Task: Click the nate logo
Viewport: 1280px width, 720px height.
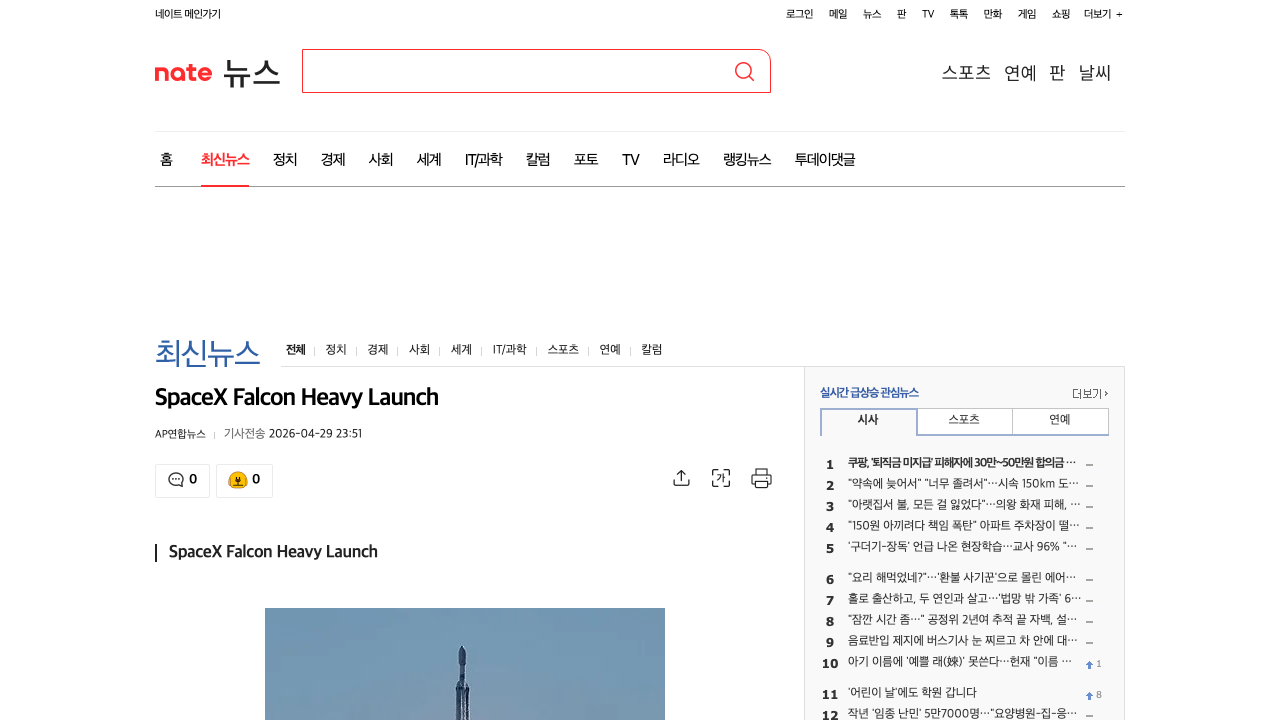Action: pyautogui.click(x=183, y=72)
